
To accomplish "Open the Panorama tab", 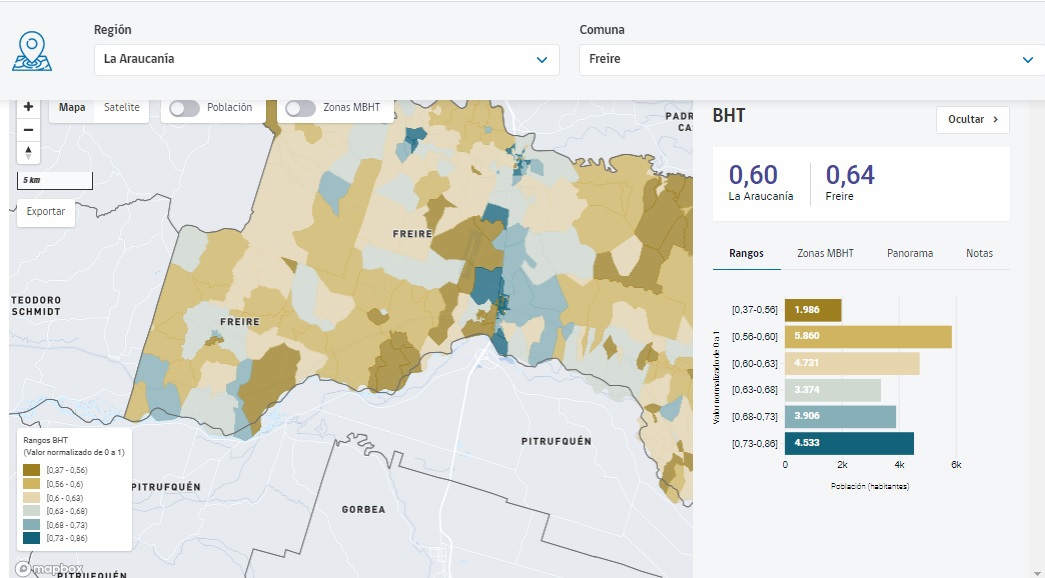I will tap(909, 253).
